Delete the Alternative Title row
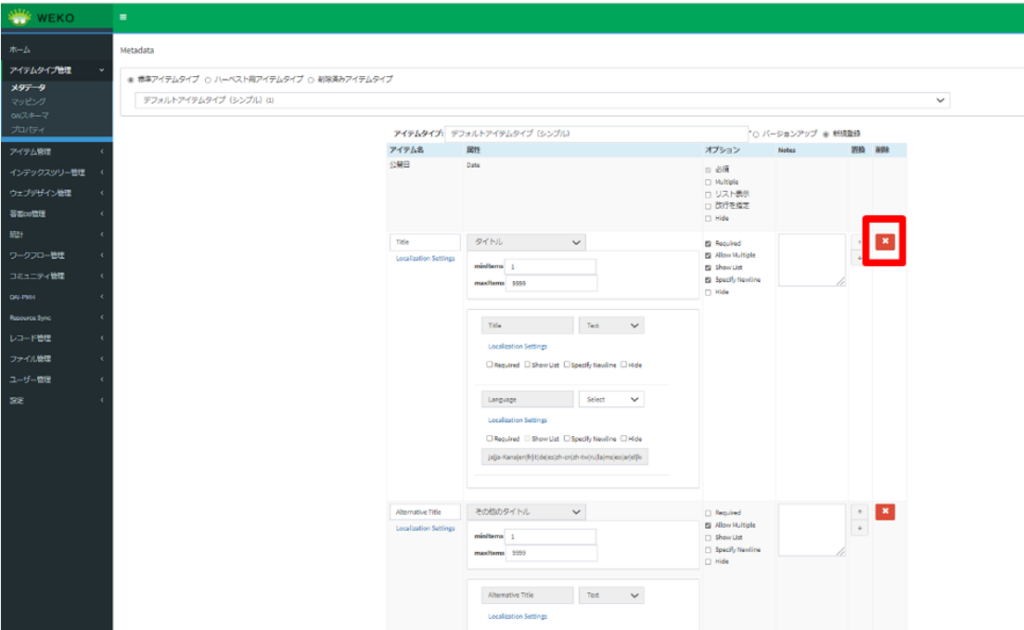 pyautogui.click(x=885, y=511)
